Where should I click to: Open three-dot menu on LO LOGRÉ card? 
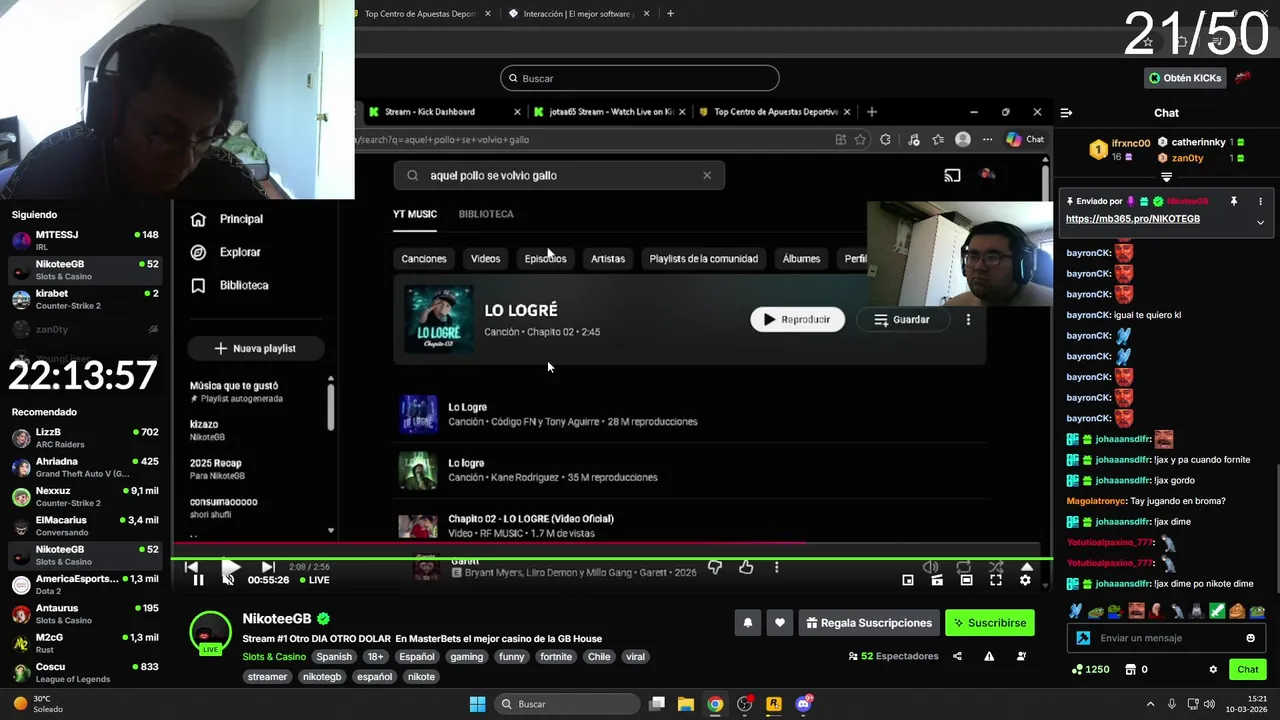click(968, 319)
